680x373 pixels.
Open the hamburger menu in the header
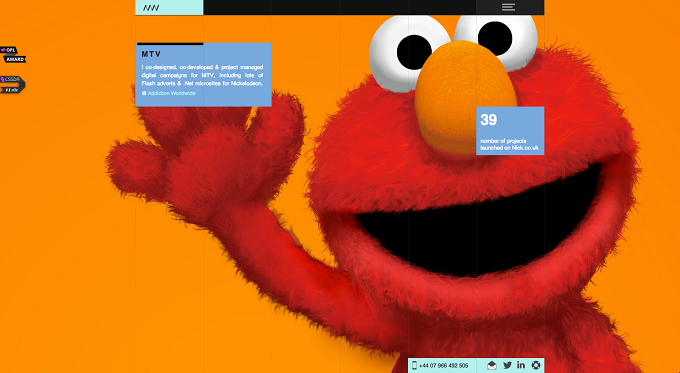[x=508, y=7]
